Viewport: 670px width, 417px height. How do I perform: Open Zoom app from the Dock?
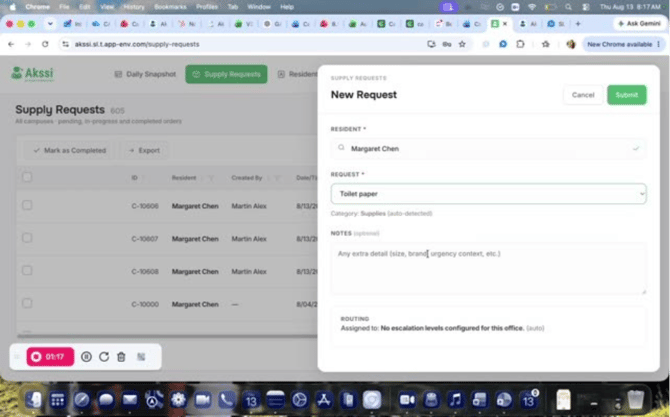point(407,400)
